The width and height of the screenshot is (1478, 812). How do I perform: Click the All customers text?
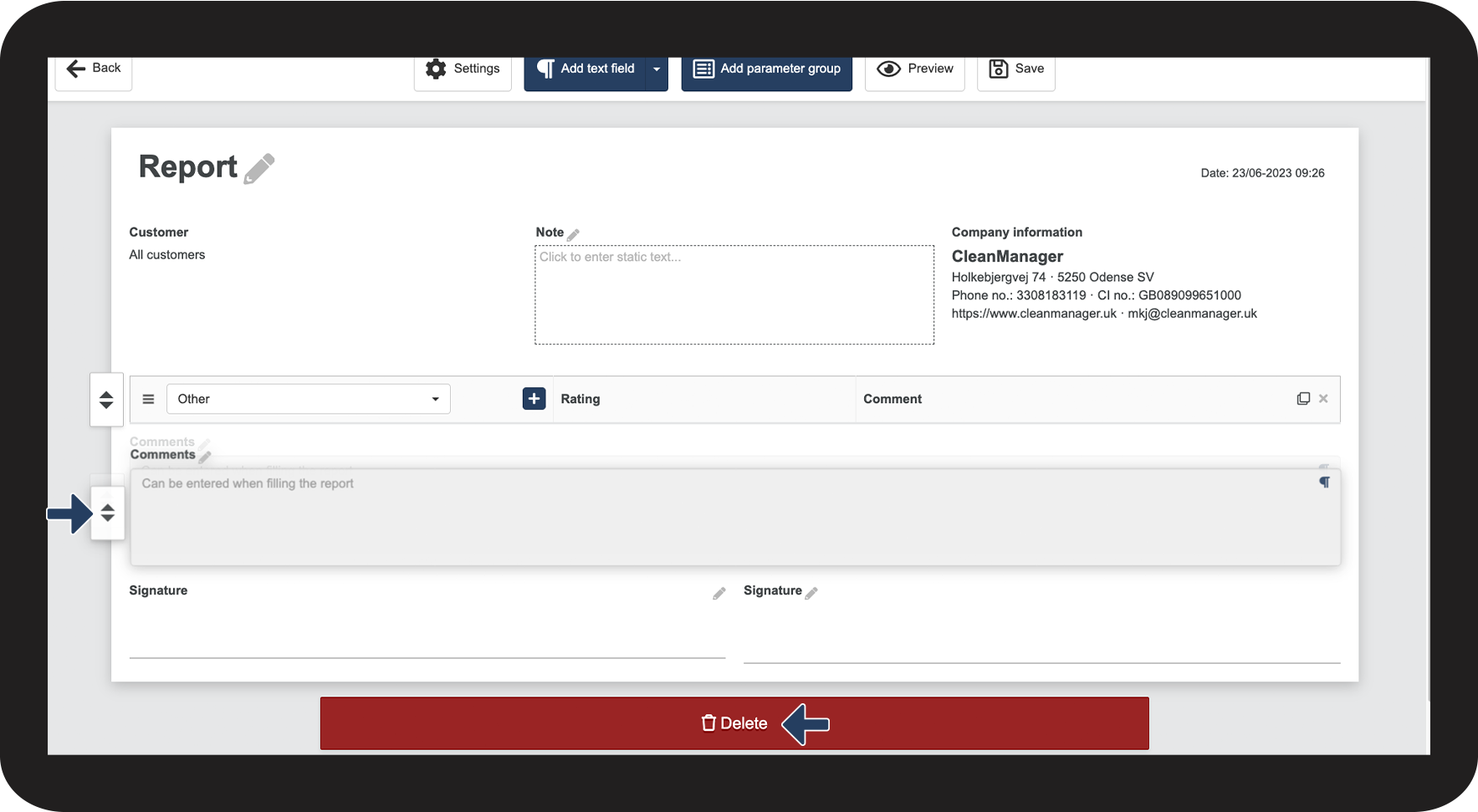click(x=166, y=255)
